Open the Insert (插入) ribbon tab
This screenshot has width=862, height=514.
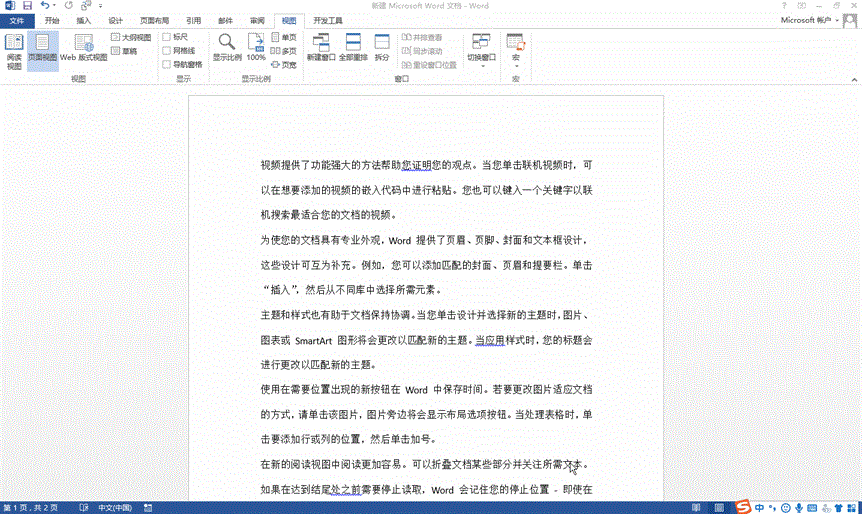[84, 20]
